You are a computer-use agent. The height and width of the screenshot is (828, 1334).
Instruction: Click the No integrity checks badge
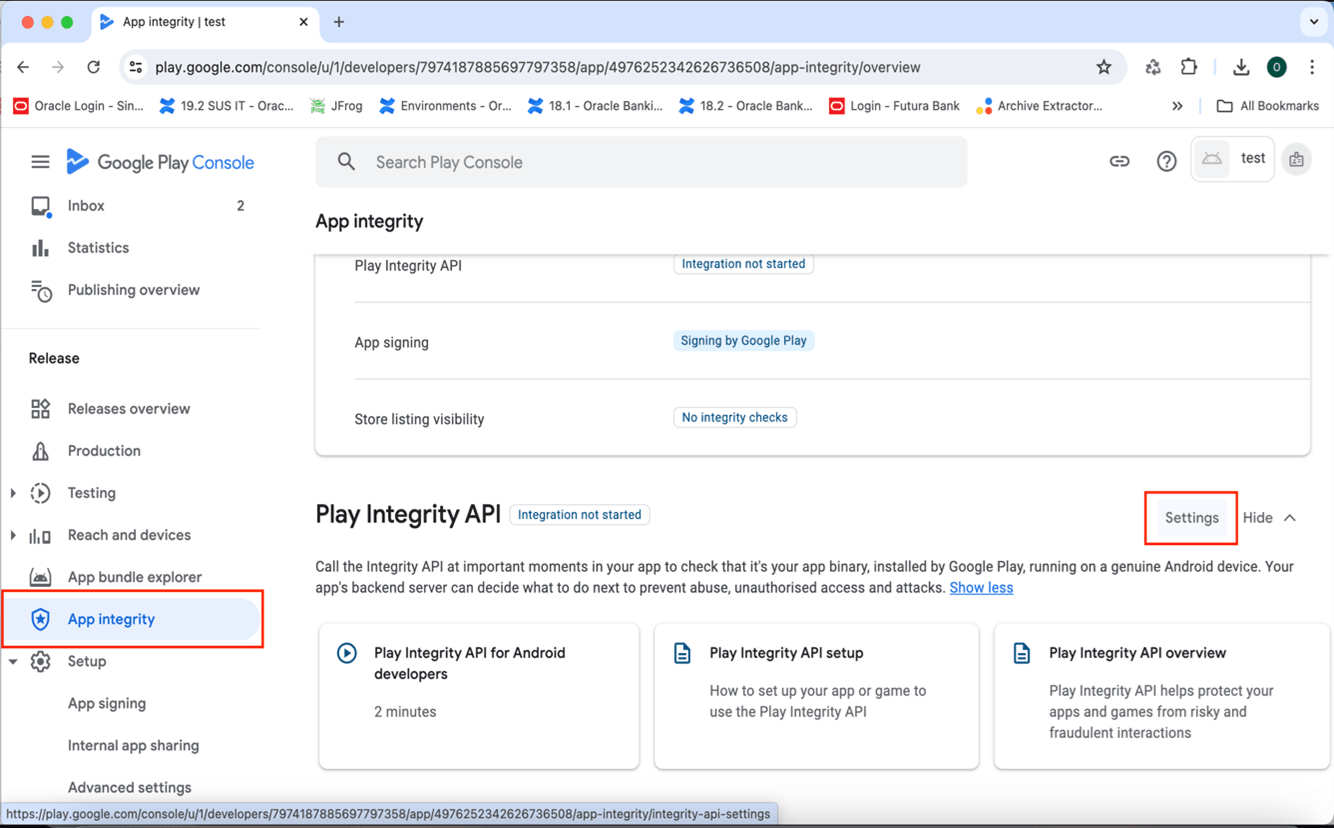click(x=734, y=418)
